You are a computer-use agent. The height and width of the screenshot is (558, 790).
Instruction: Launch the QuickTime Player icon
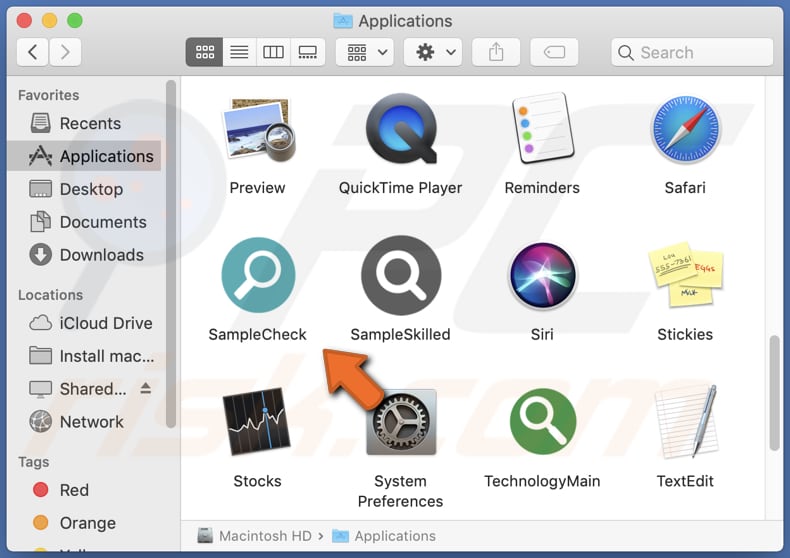coord(400,129)
